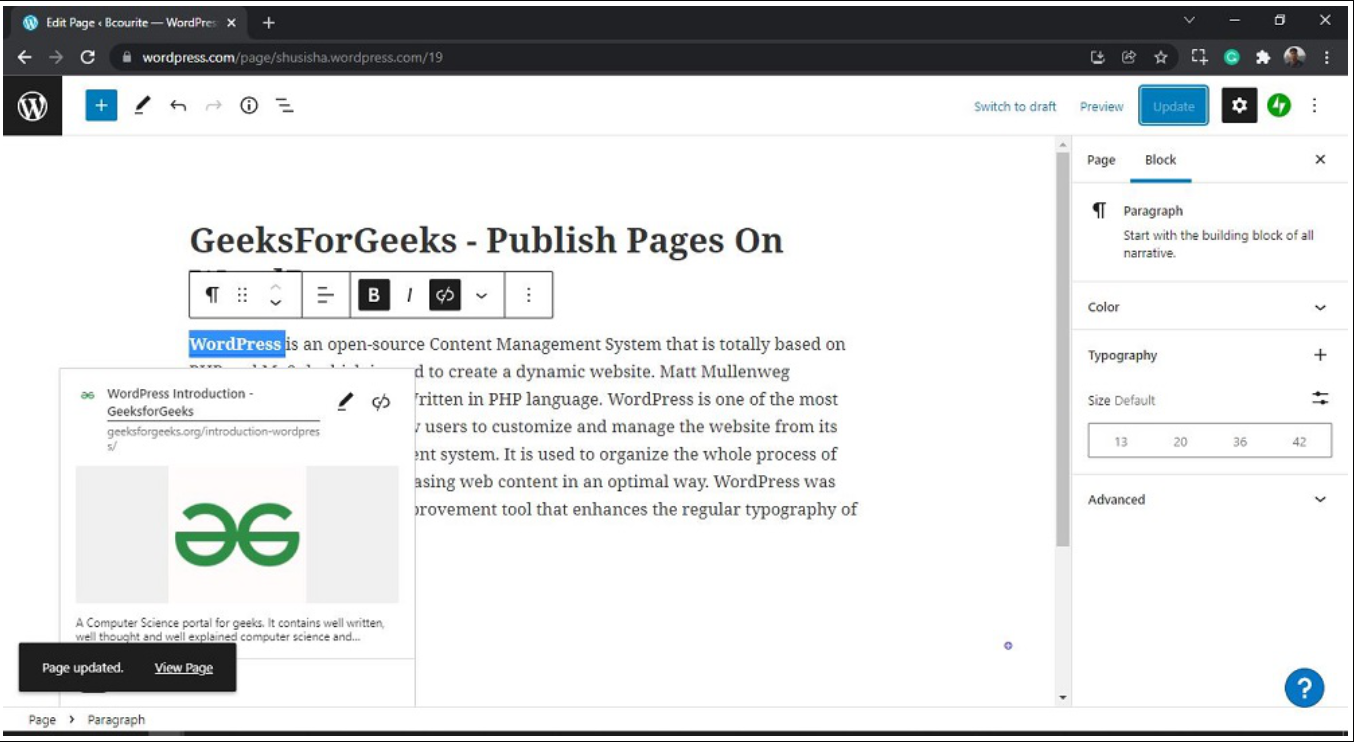
Task: Select the Tools pencil icon in top toolbar
Action: 141,105
